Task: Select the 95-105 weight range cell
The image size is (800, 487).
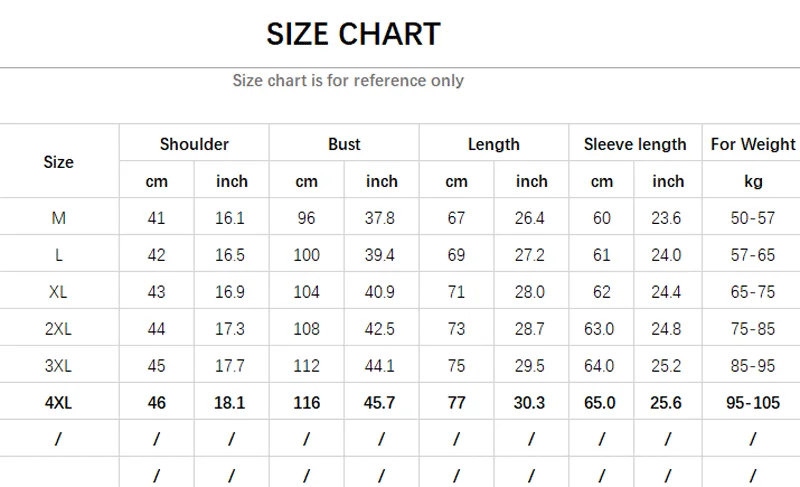Action: pos(752,403)
